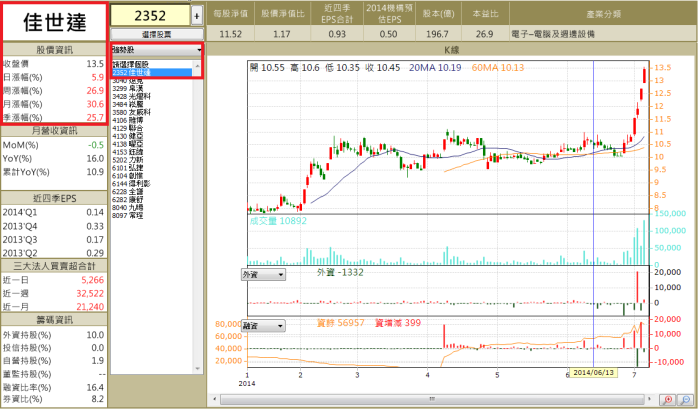Click the 2014'Q1 EPS row
The image size is (700, 411).
53,212
